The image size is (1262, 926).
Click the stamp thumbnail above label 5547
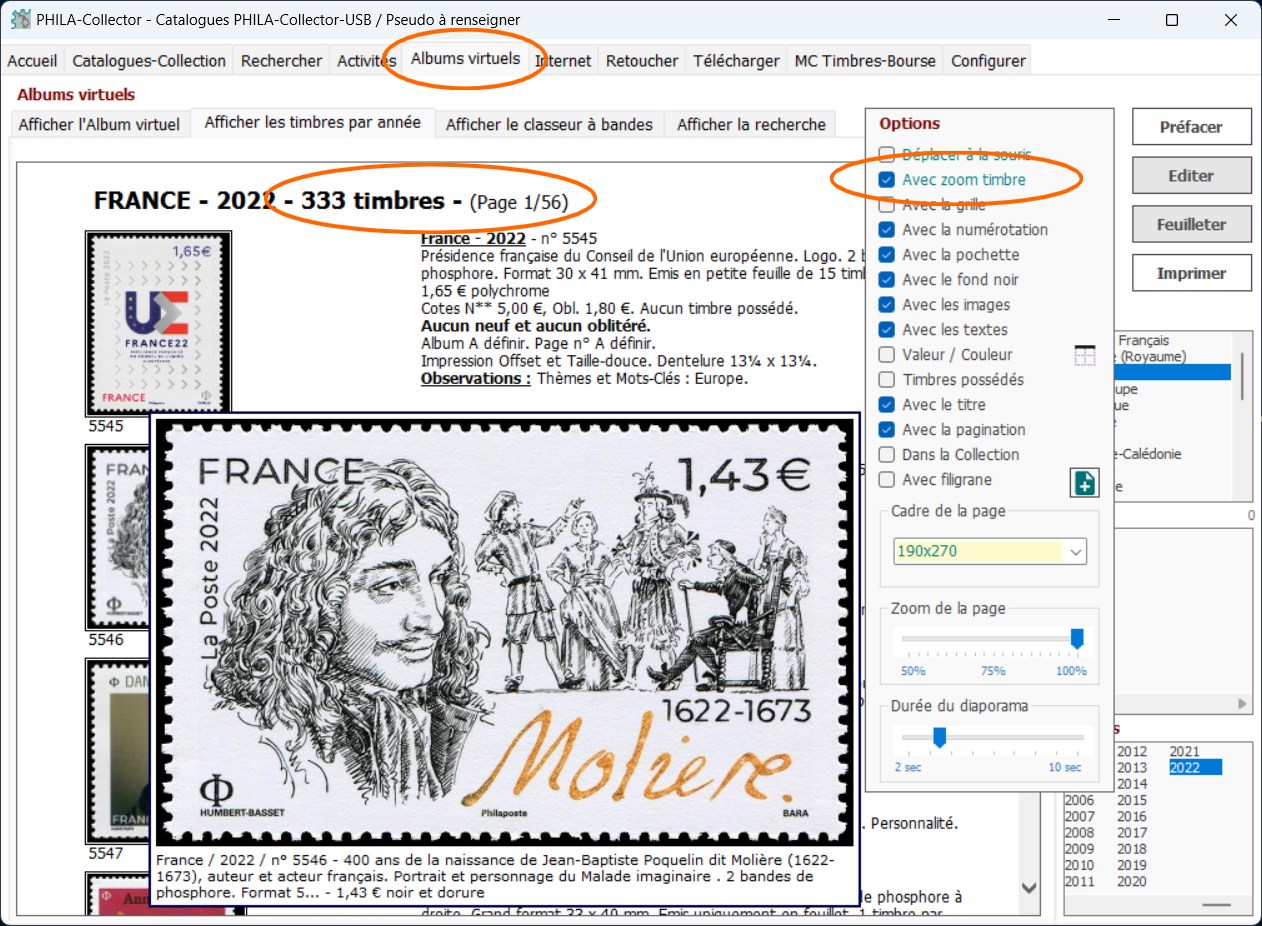pyautogui.click(x=118, y=751)
